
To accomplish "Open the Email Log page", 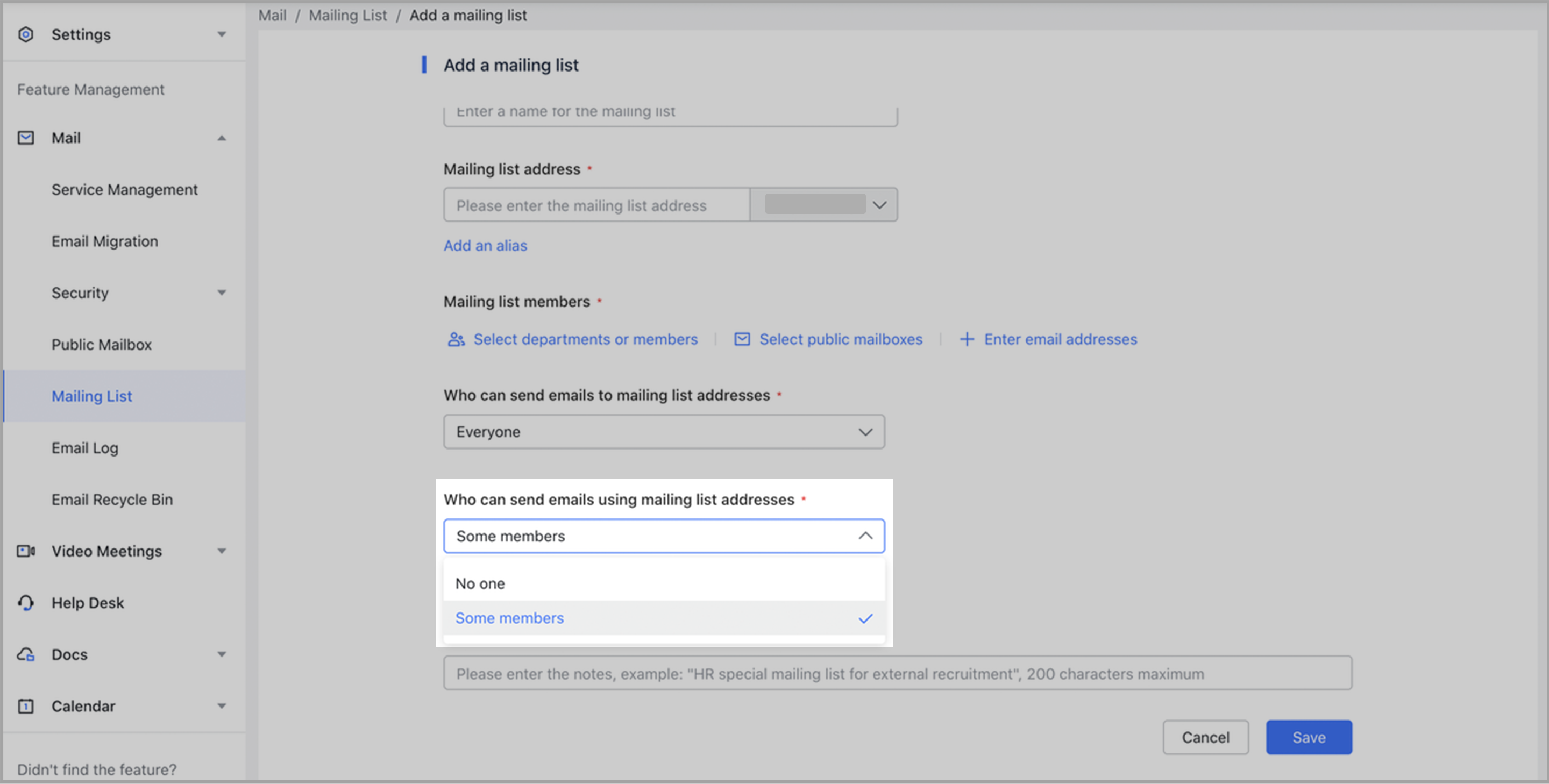I will pos(85,448).
